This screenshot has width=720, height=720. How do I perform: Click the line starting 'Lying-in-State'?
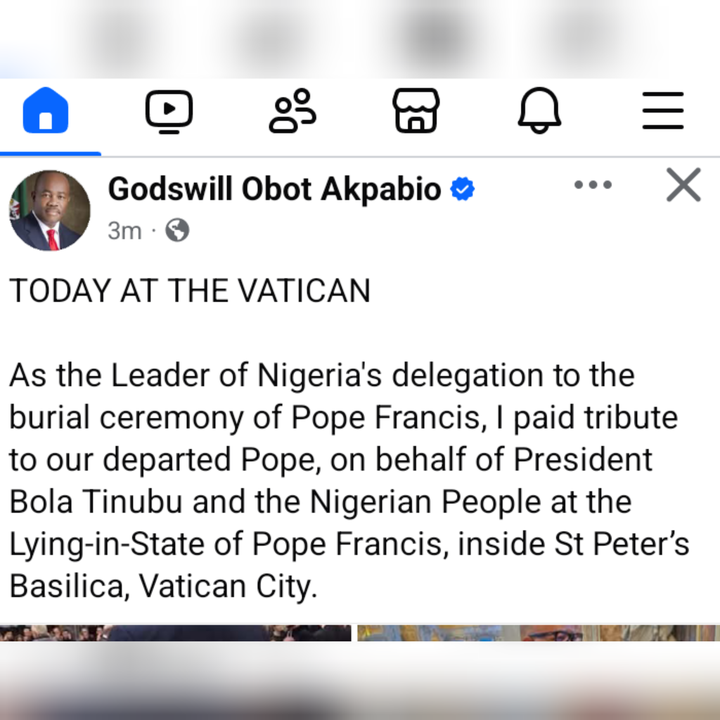point(349,545)
